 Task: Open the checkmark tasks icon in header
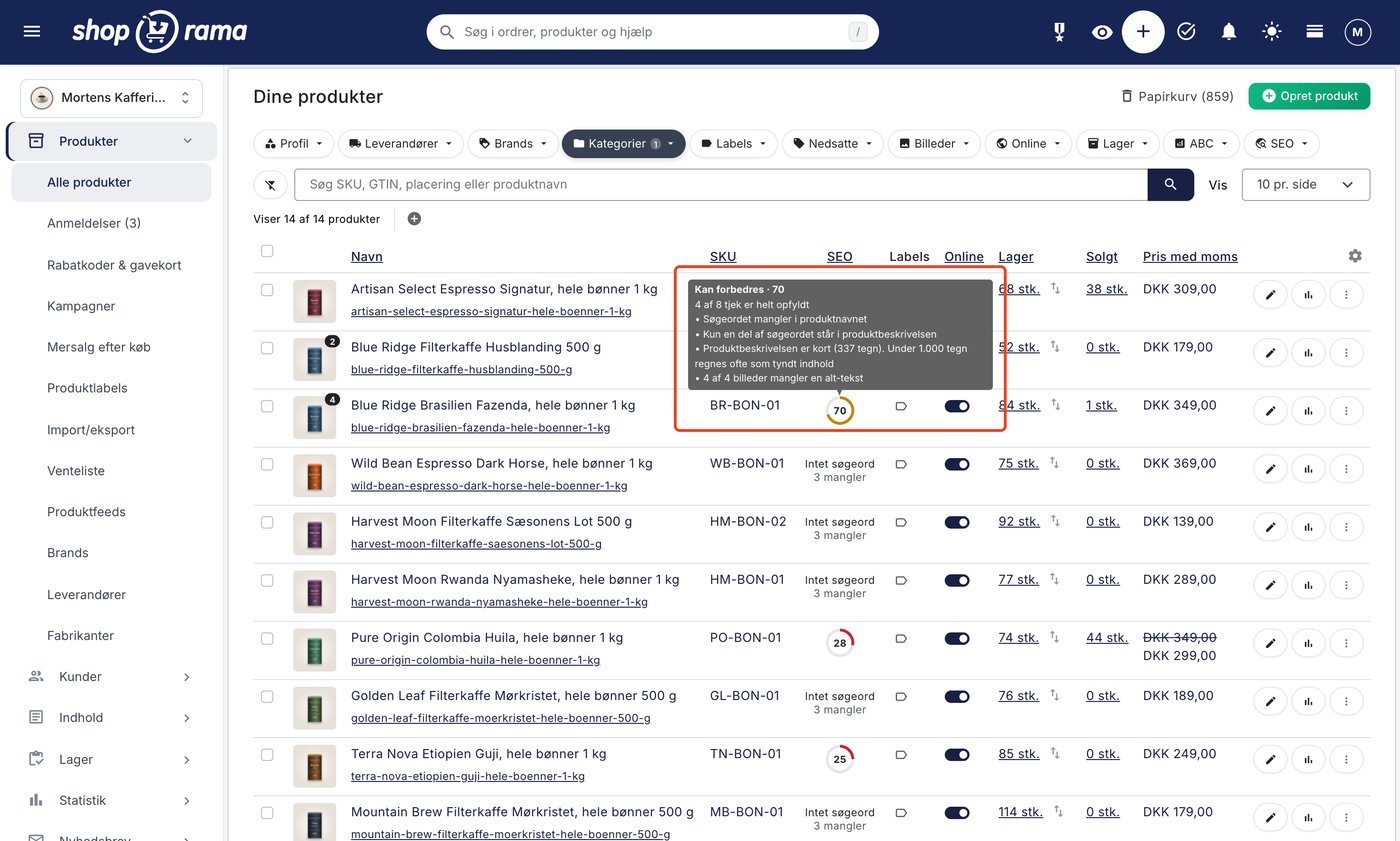1186,32
